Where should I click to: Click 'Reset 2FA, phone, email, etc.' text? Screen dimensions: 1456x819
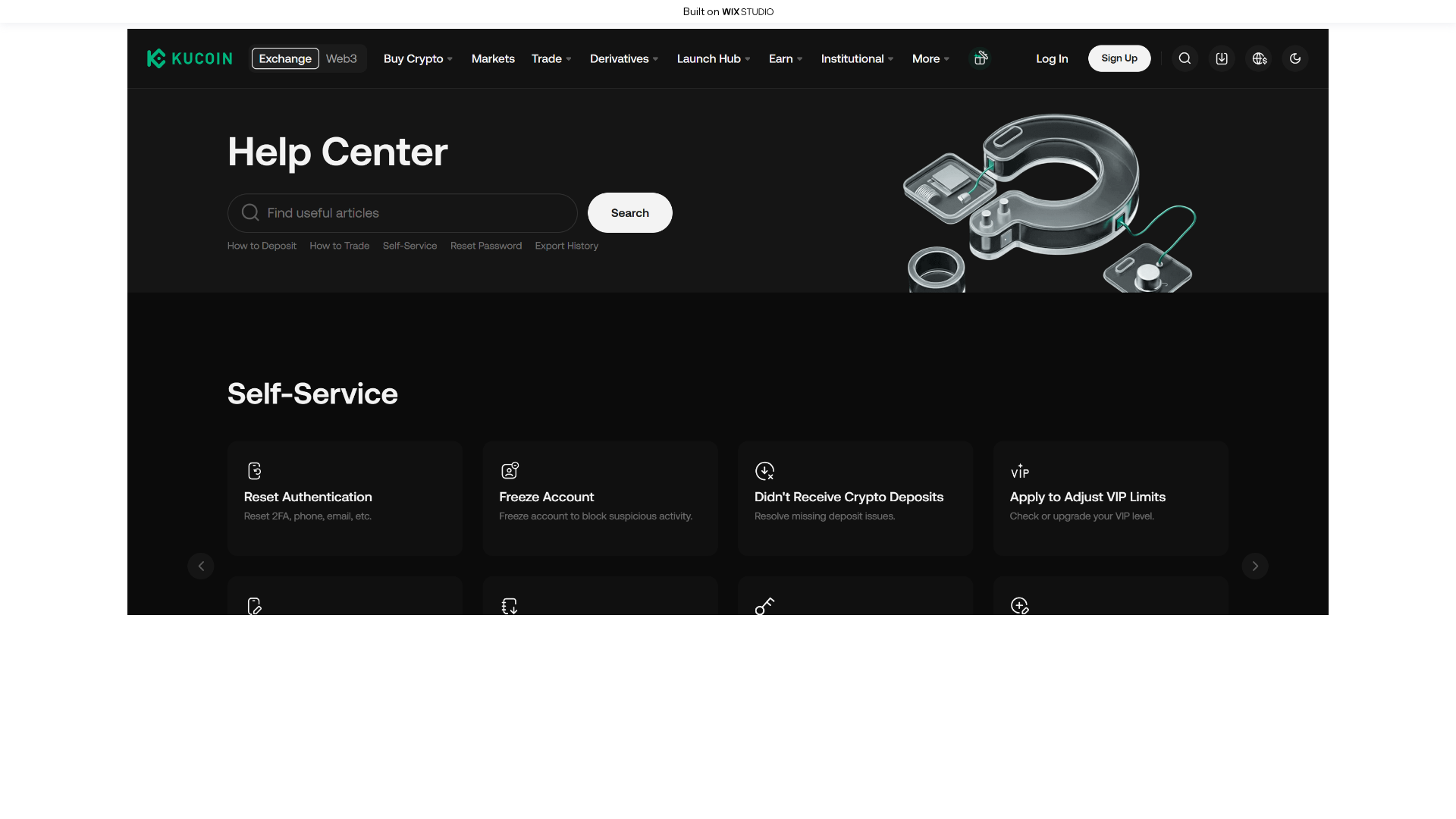[x=308, y=516]
